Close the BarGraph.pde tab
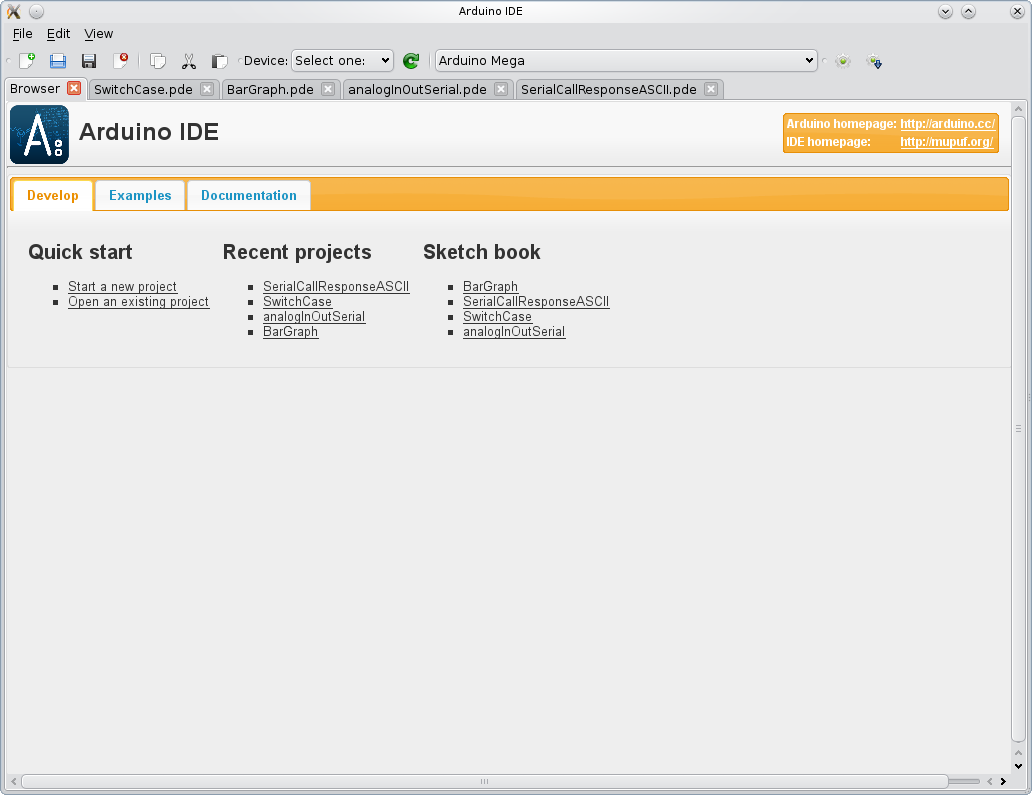1032x795 pixels. [328, 89]
